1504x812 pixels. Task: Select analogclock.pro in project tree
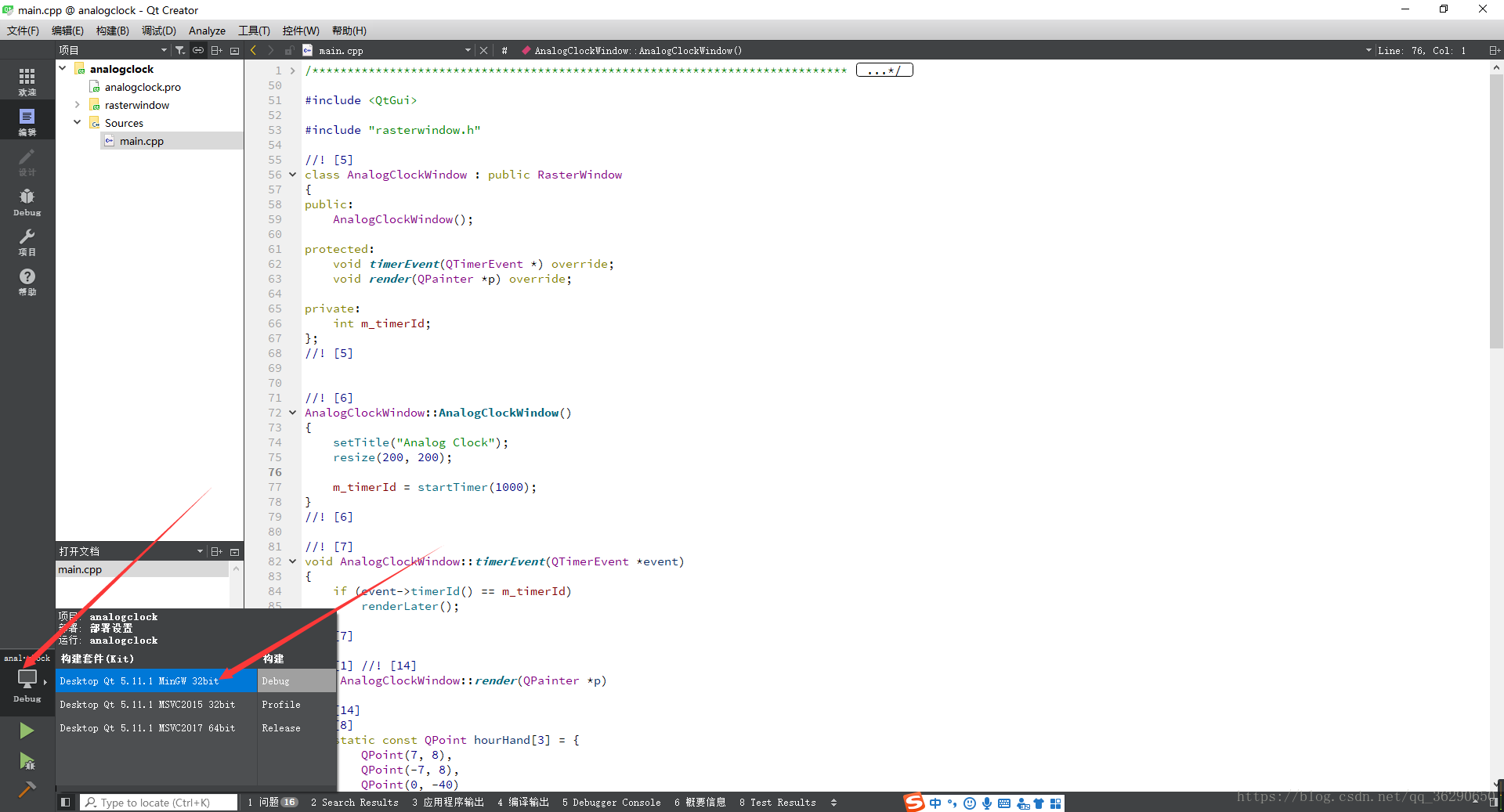point(142,87)
